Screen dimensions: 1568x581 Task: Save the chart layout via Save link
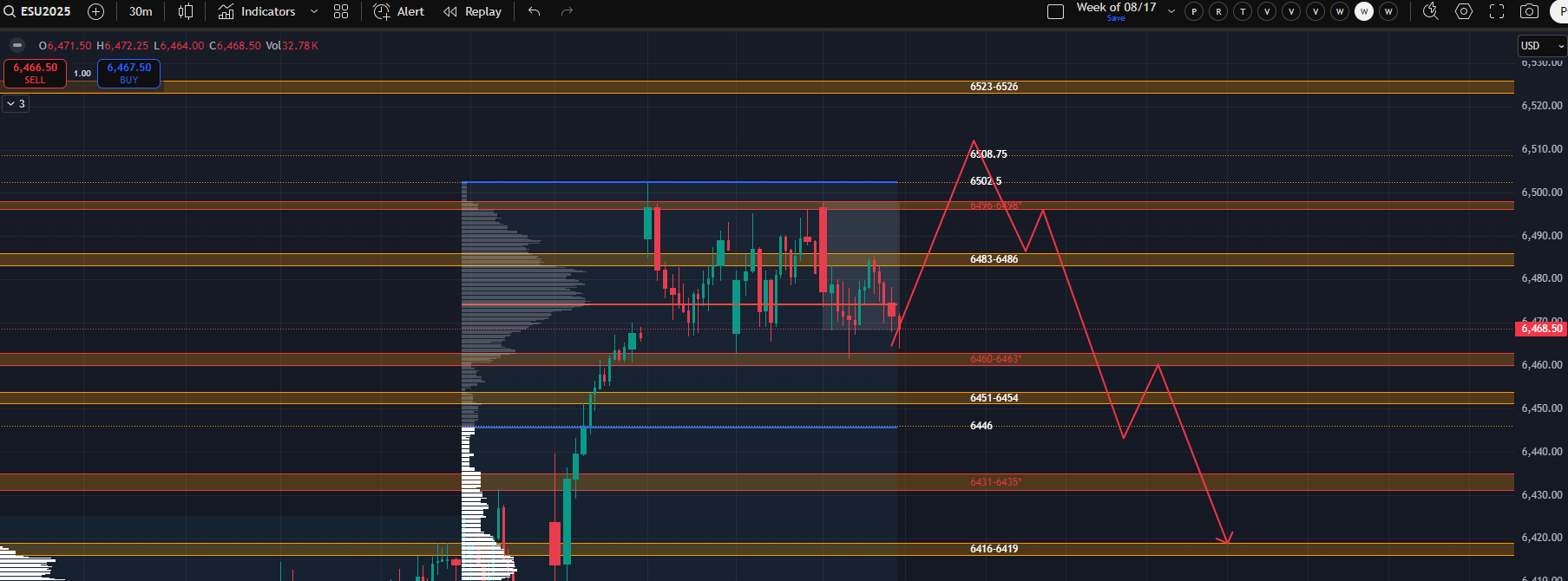(x=1116, y=18)
